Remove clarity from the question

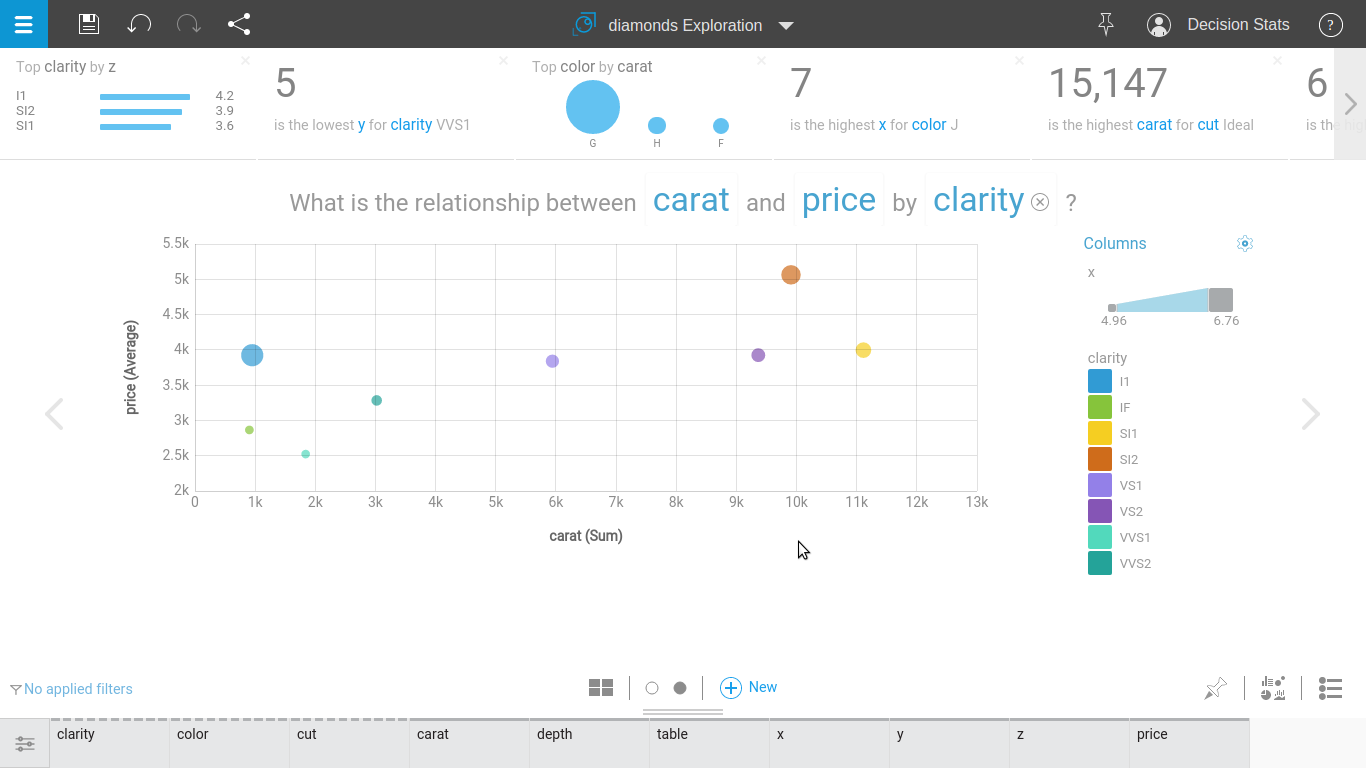click(1040, 202)
